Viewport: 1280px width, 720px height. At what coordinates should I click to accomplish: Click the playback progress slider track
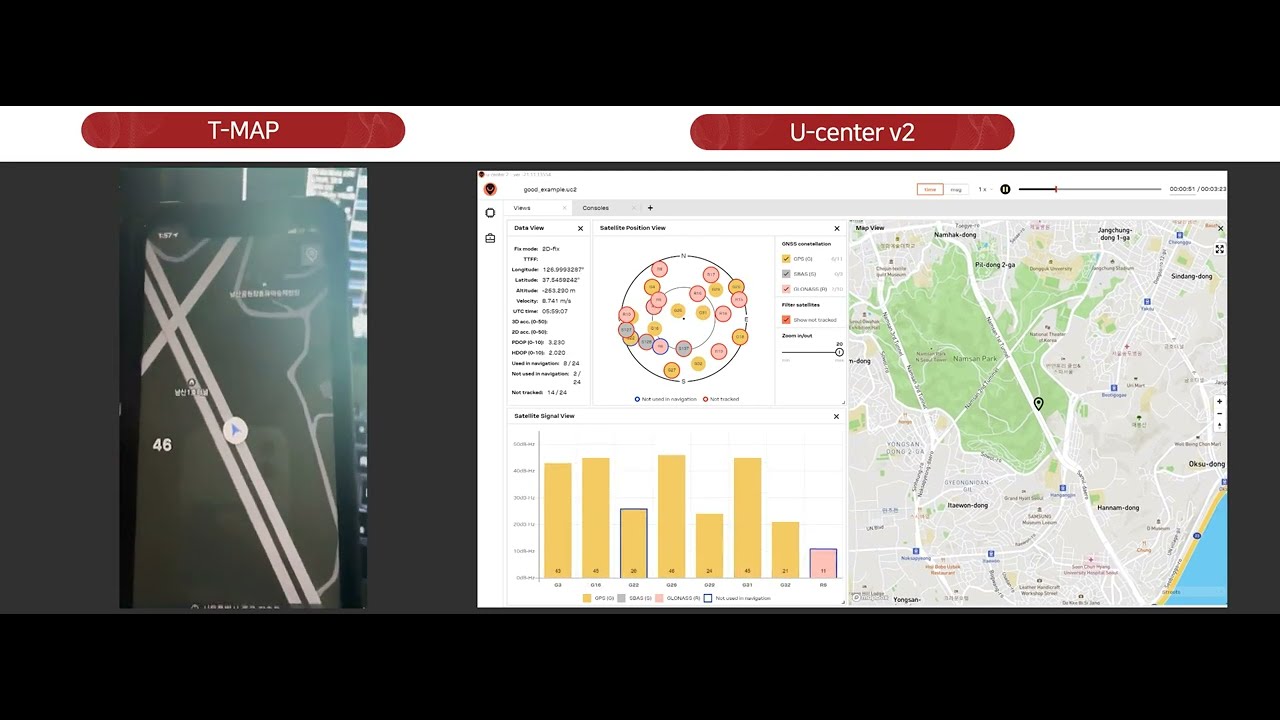[x=1090, y=189]
